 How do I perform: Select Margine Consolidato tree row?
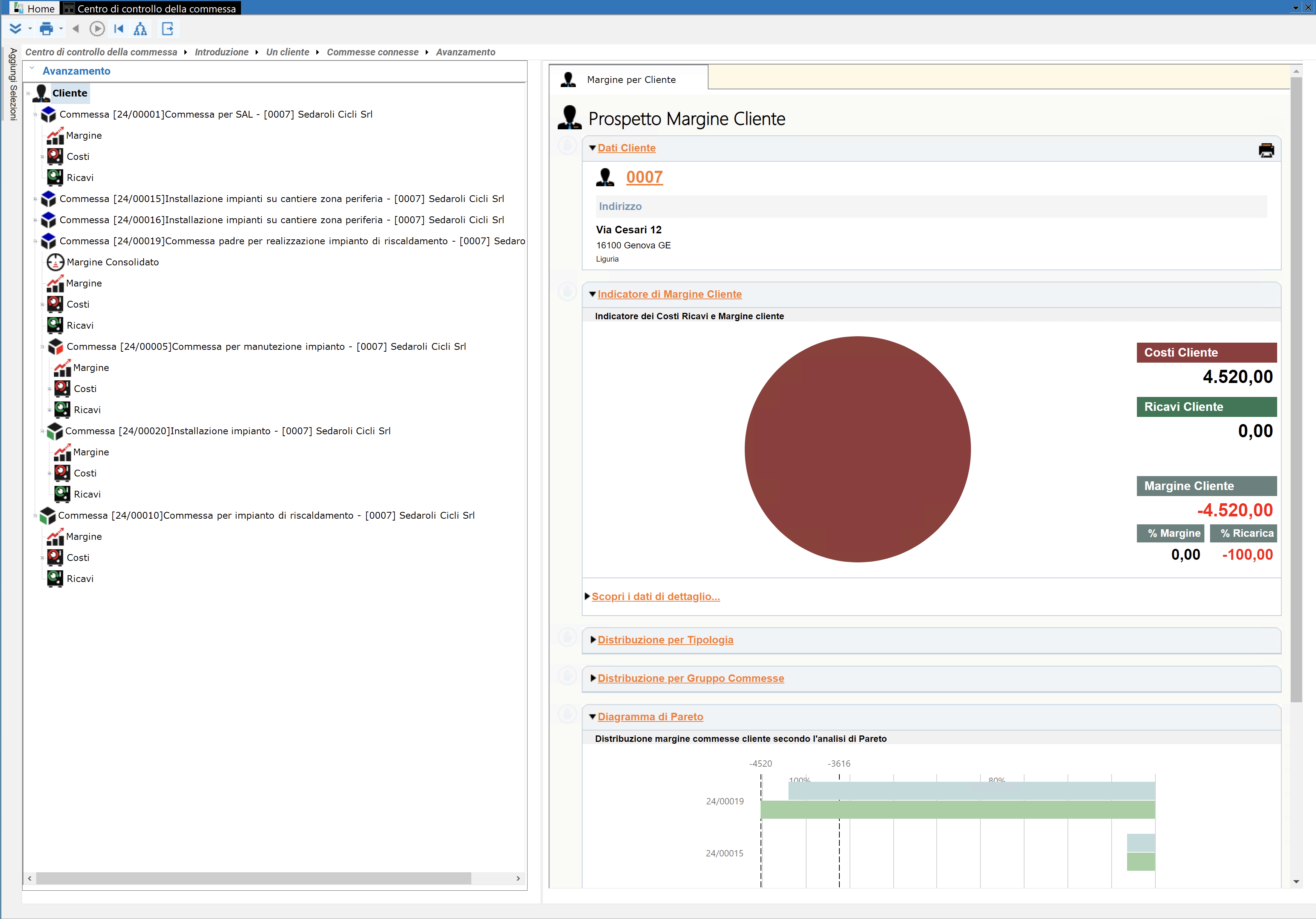112,262
